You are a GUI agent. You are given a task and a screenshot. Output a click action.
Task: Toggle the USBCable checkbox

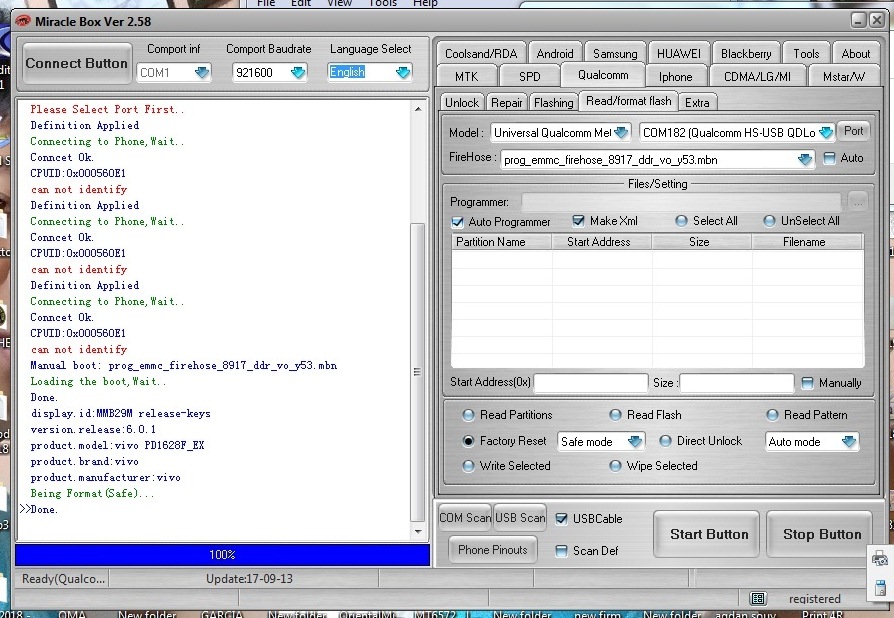point(562,518)
